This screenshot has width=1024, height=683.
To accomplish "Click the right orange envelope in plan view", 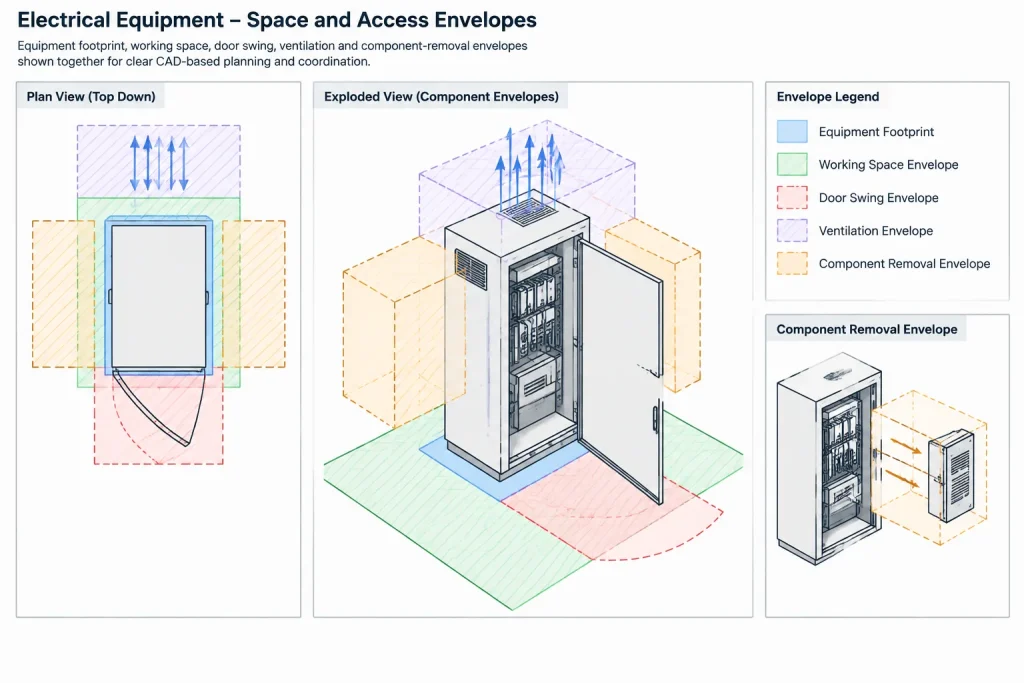I will (254, 294).
